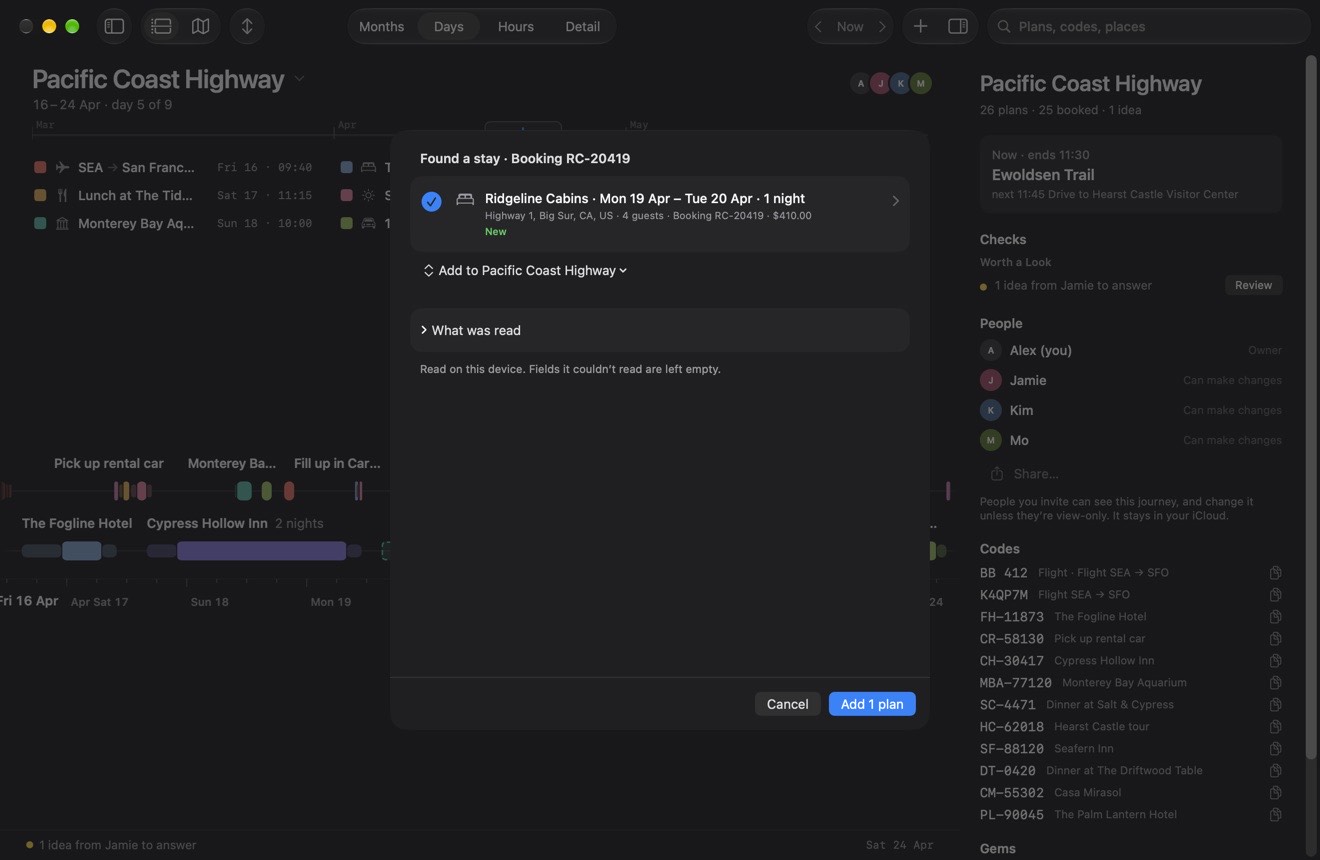
Task: Go to next period arrow
Action: tap(882, 26)
